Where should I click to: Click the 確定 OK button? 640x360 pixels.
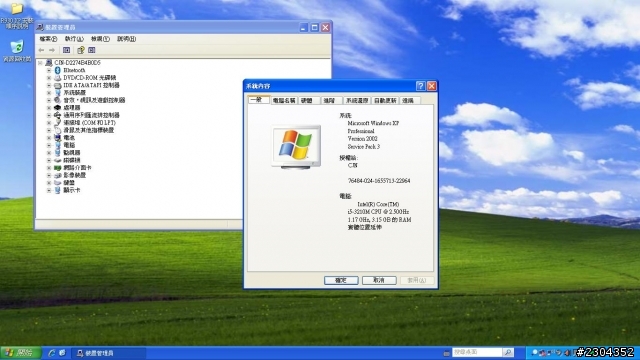tap(341, 280)
